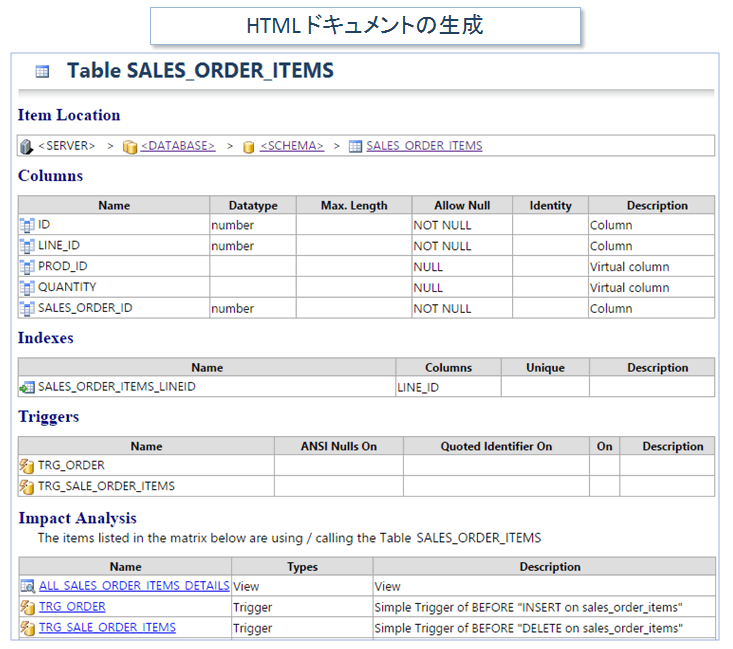Open the <DATABASE> breadcrumb link
This screenshot has height=649, width=733.
click(x=177, y=146)
